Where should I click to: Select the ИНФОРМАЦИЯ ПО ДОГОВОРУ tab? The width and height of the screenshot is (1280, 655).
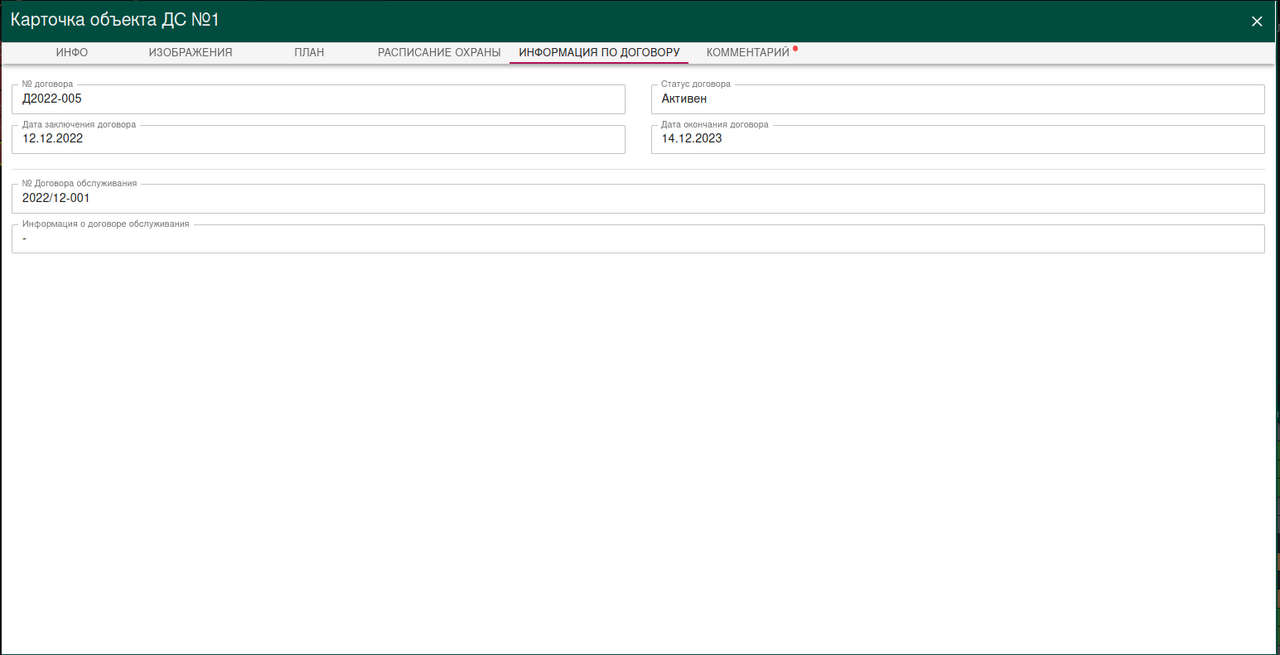click(599, 52)
